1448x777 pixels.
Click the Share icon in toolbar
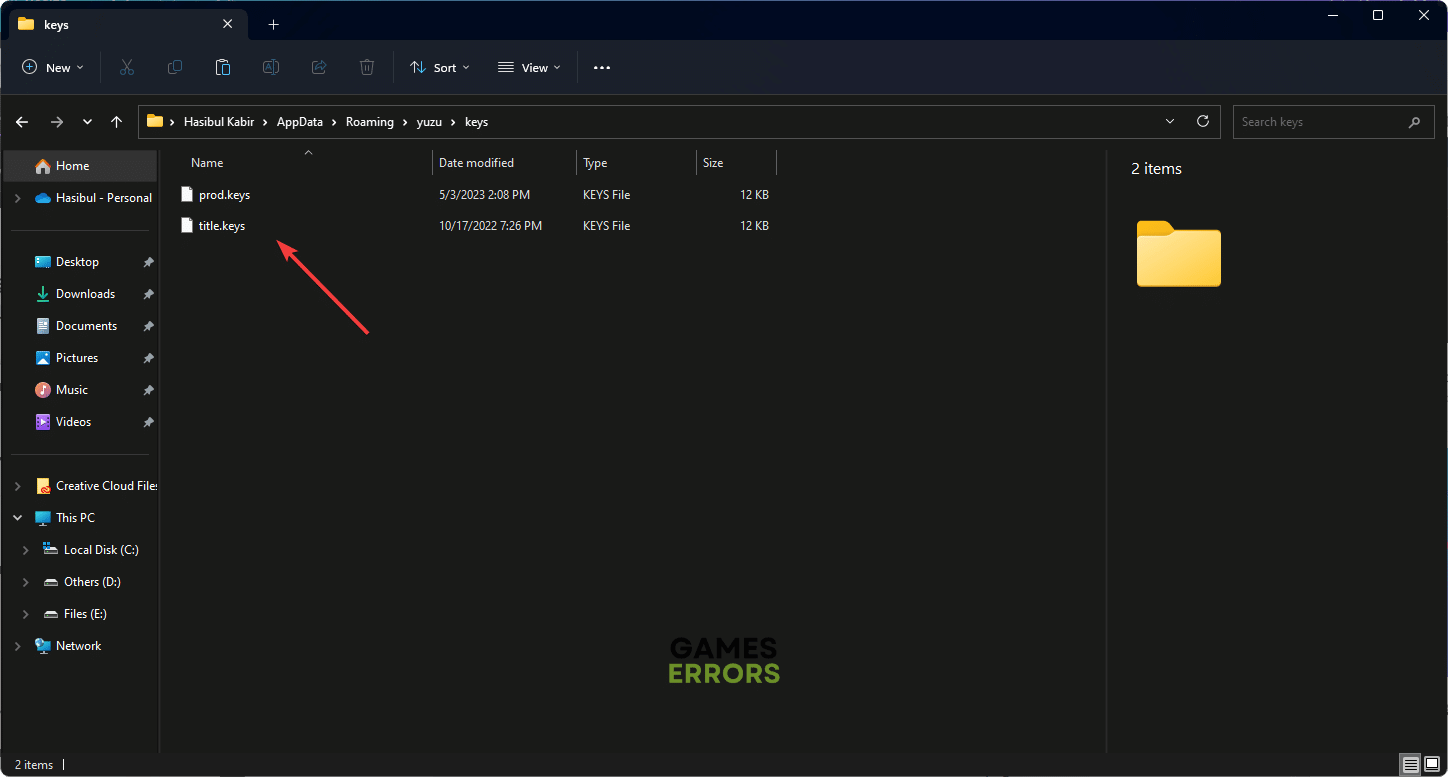319,67
